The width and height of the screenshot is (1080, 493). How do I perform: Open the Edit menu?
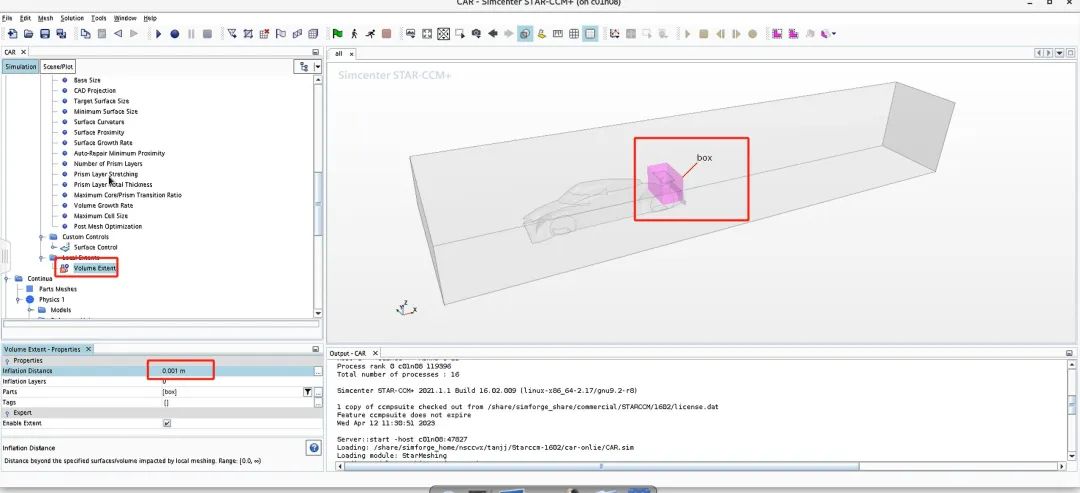point(25,18)
